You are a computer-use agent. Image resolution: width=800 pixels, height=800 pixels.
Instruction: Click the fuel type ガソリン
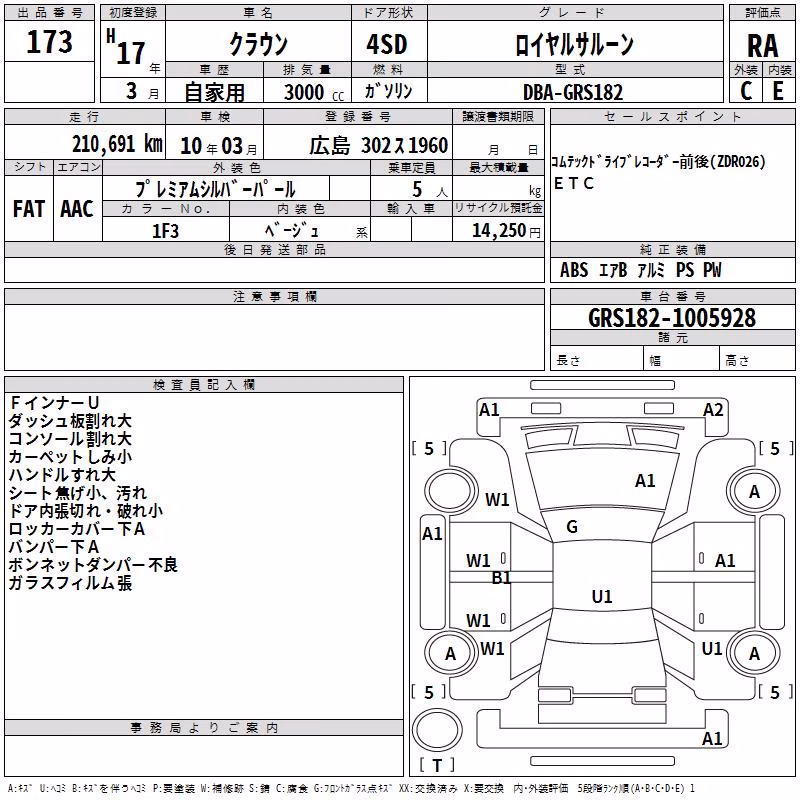pos(388,91)
